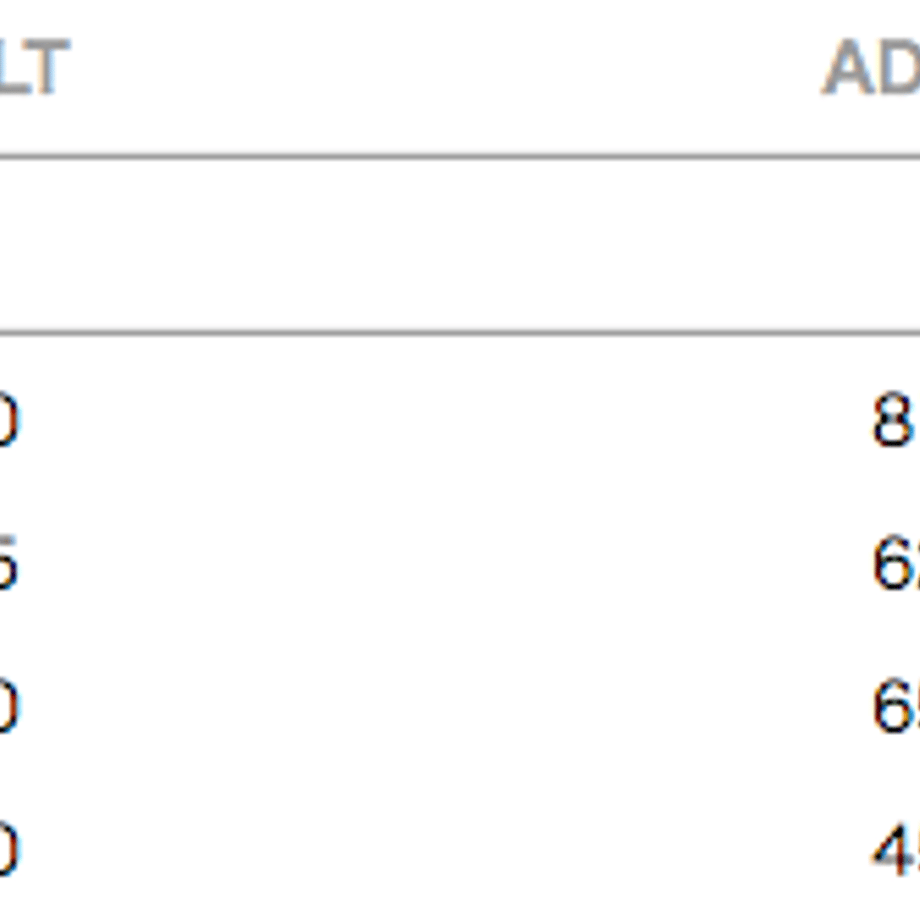Sort by the "AD" column header
The image size is (920, 920).
point(871,66)
